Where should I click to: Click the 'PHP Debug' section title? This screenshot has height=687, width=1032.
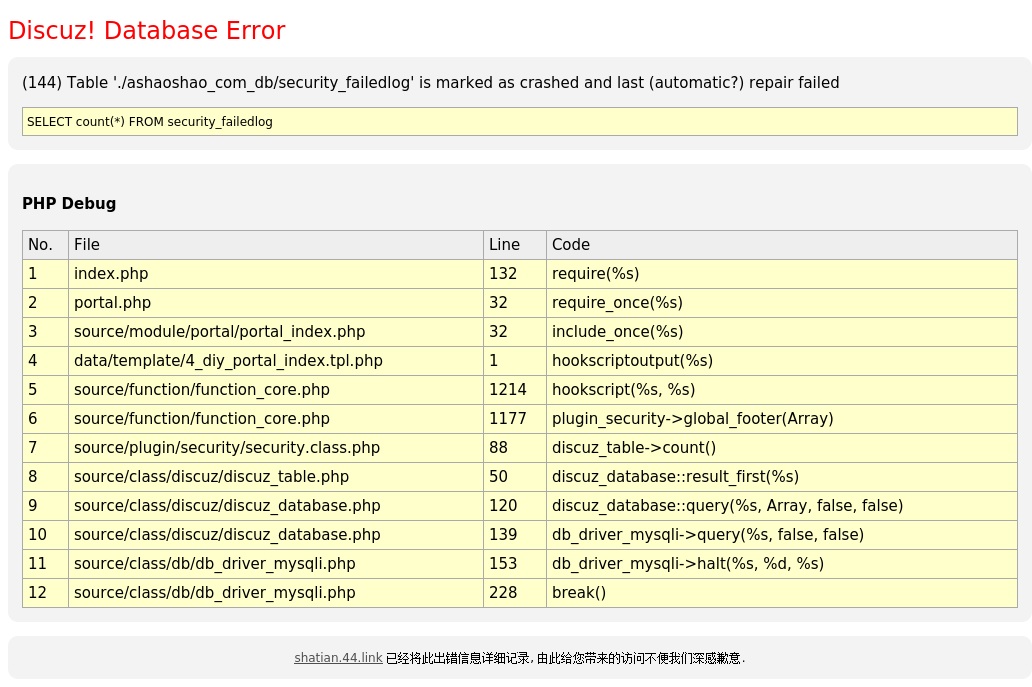(x=69, y=204)
